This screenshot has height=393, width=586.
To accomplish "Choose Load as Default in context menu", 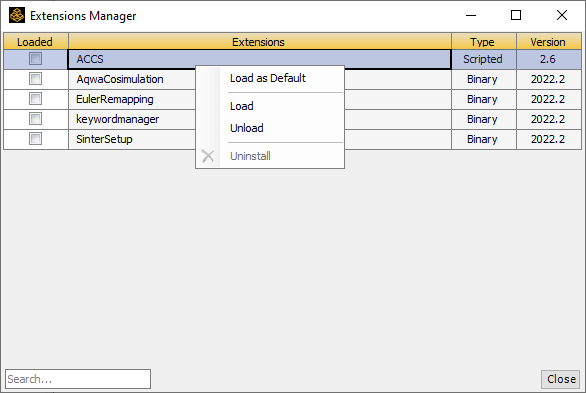I will tap(270, 78).
